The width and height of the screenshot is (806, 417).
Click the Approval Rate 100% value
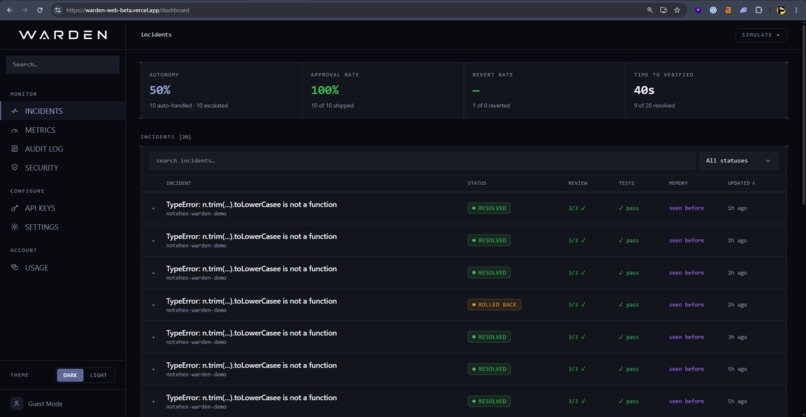(324, 90)
